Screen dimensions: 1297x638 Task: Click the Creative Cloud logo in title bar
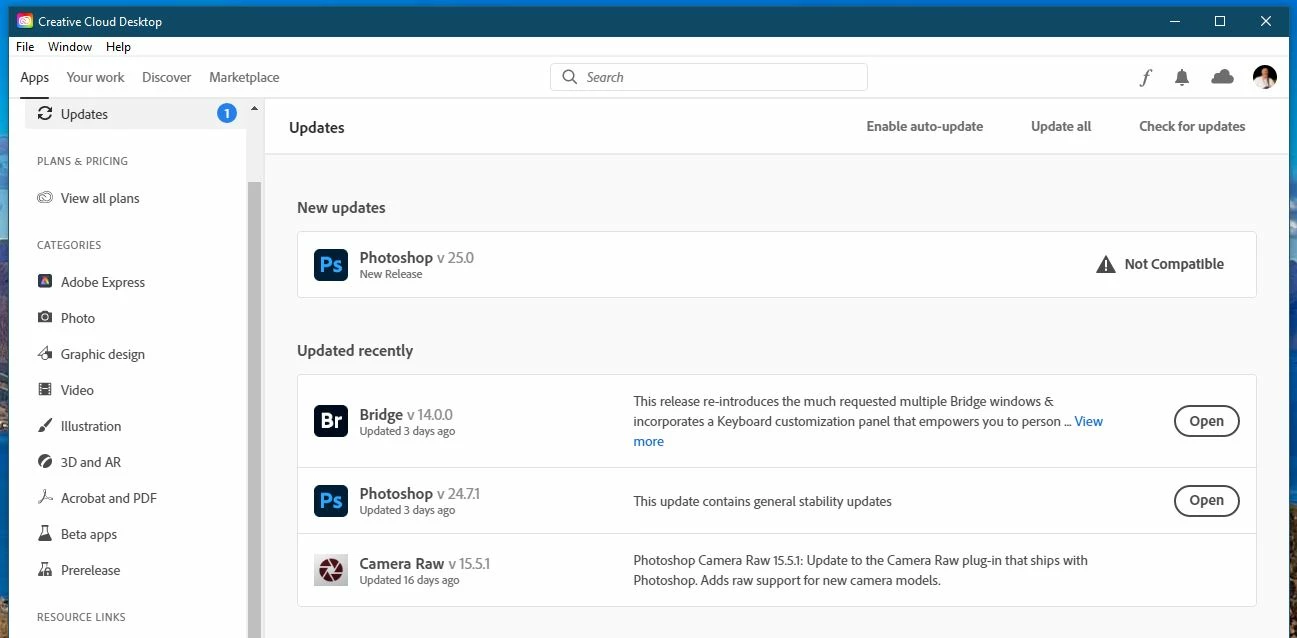25,21
